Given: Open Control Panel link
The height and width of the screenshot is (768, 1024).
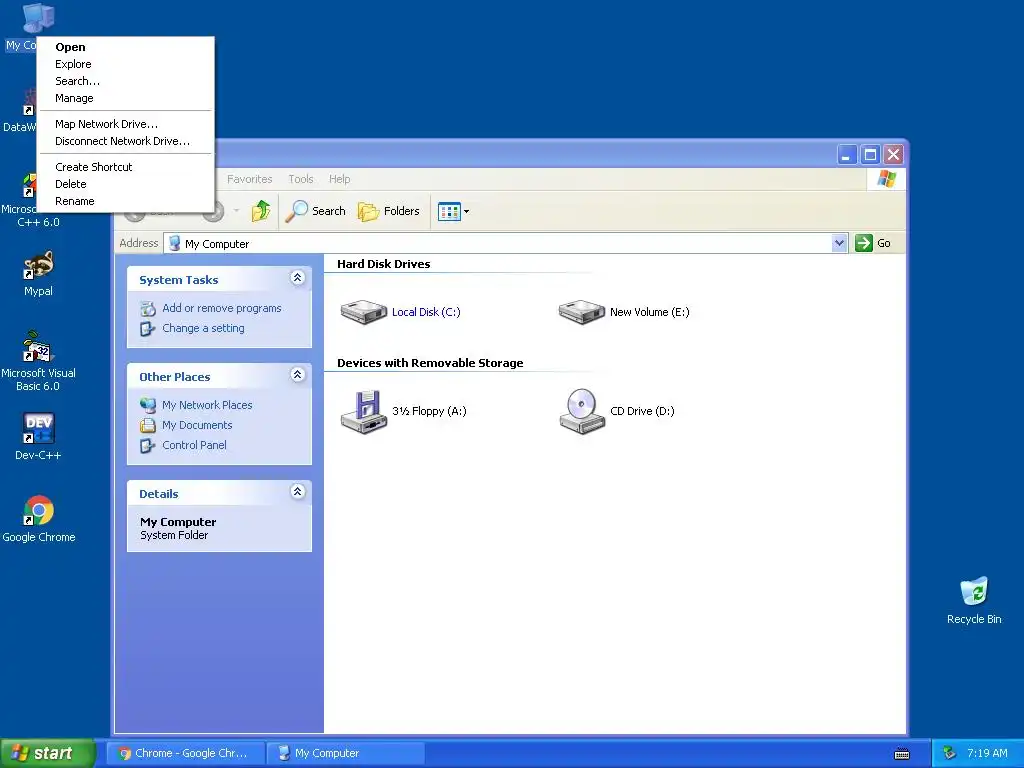Looking at the screenshot, I should click(194, 445).
